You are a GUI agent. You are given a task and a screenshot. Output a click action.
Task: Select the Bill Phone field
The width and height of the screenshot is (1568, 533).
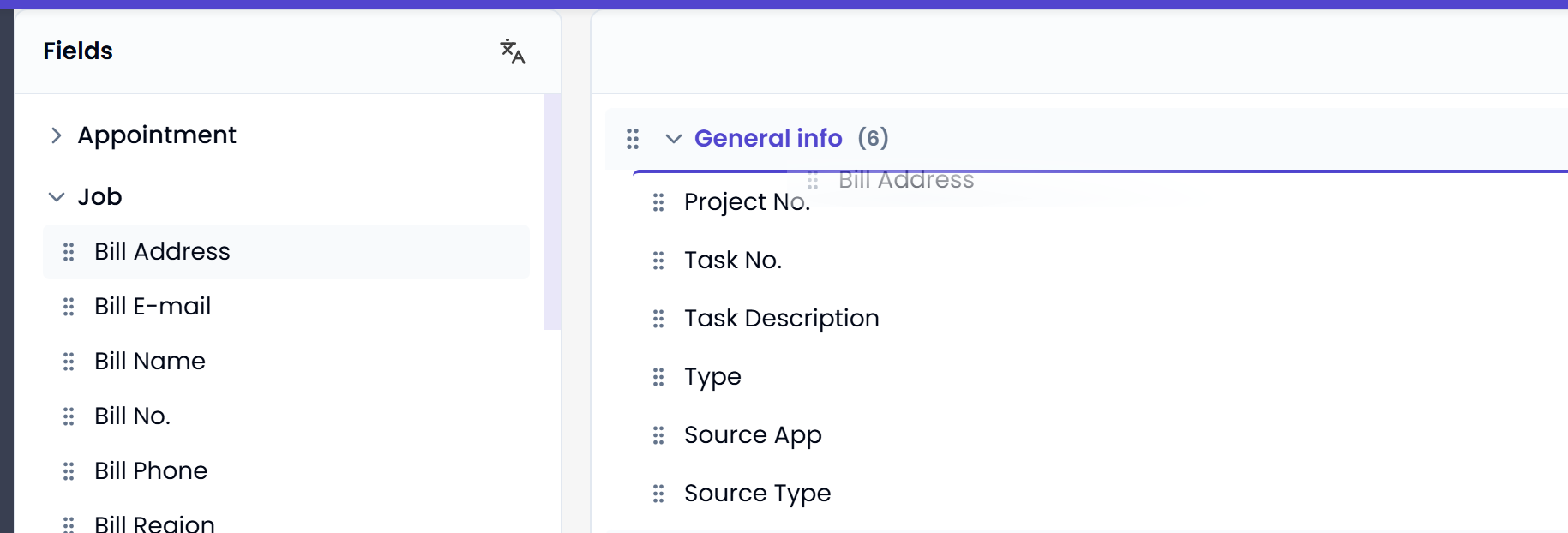(286, 471)
